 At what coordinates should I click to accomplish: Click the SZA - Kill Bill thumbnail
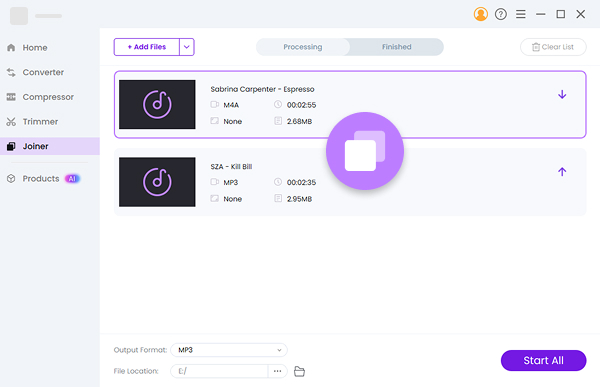point(157,182)
